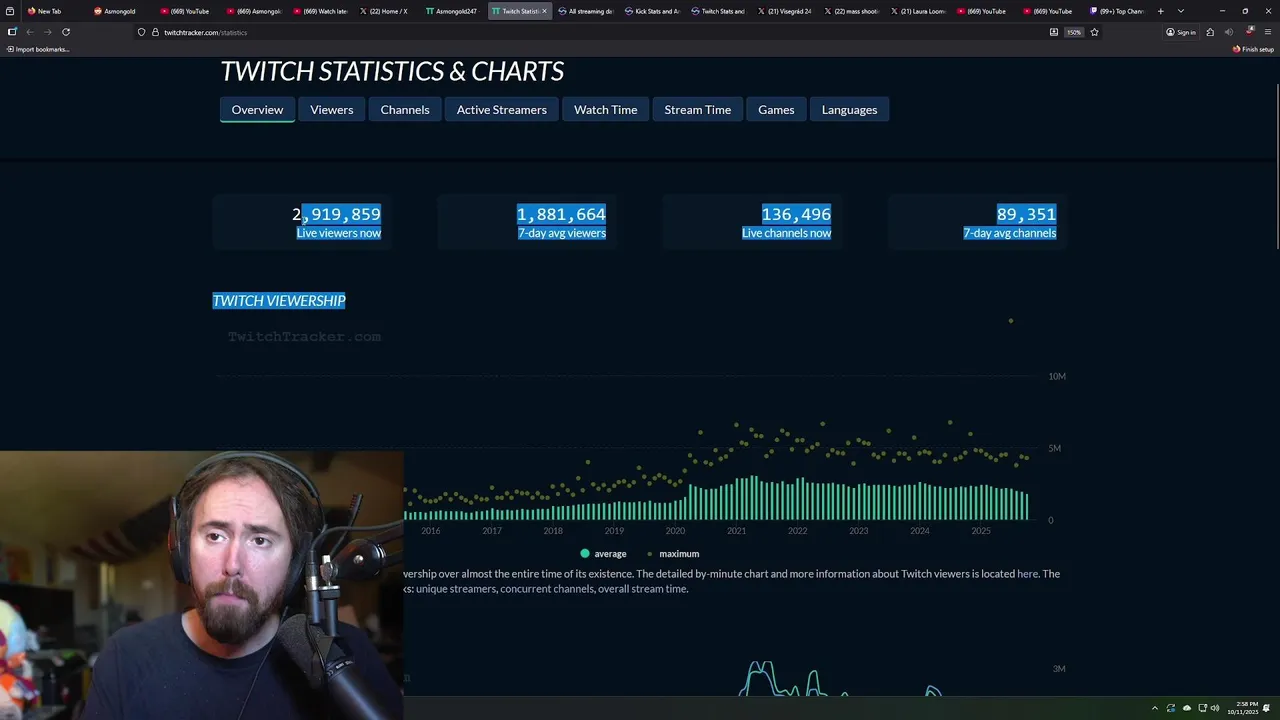This screenshot has width=1280, height=720.
Task: Click the bookmark star icon in address bar
Action: [1094, 32]
